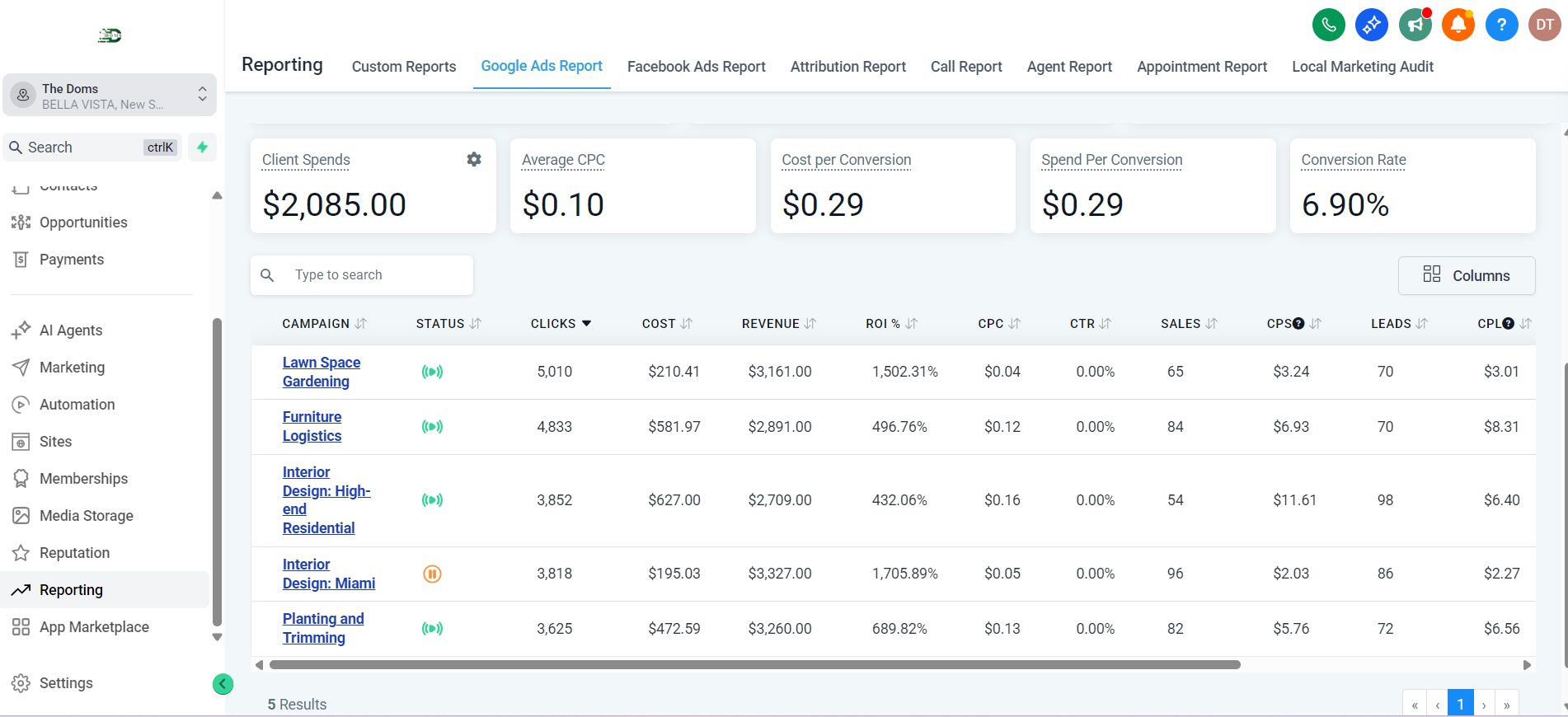
Task: Open Client Spends gear settings
Action: (x=474, y=159)
